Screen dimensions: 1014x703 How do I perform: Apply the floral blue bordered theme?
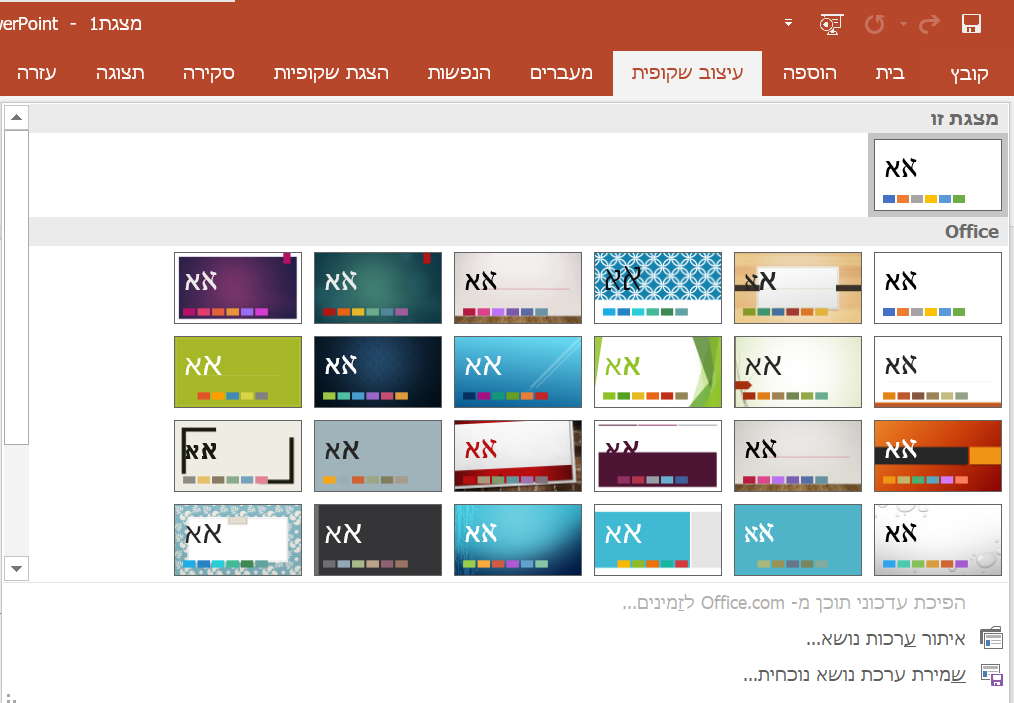point(238,540)
